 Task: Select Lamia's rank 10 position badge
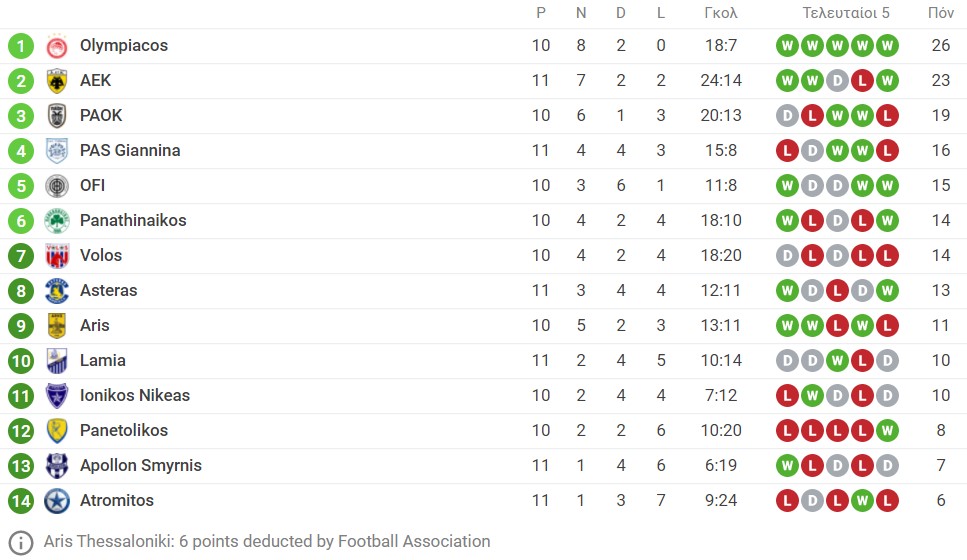click(x=21, y=361)
